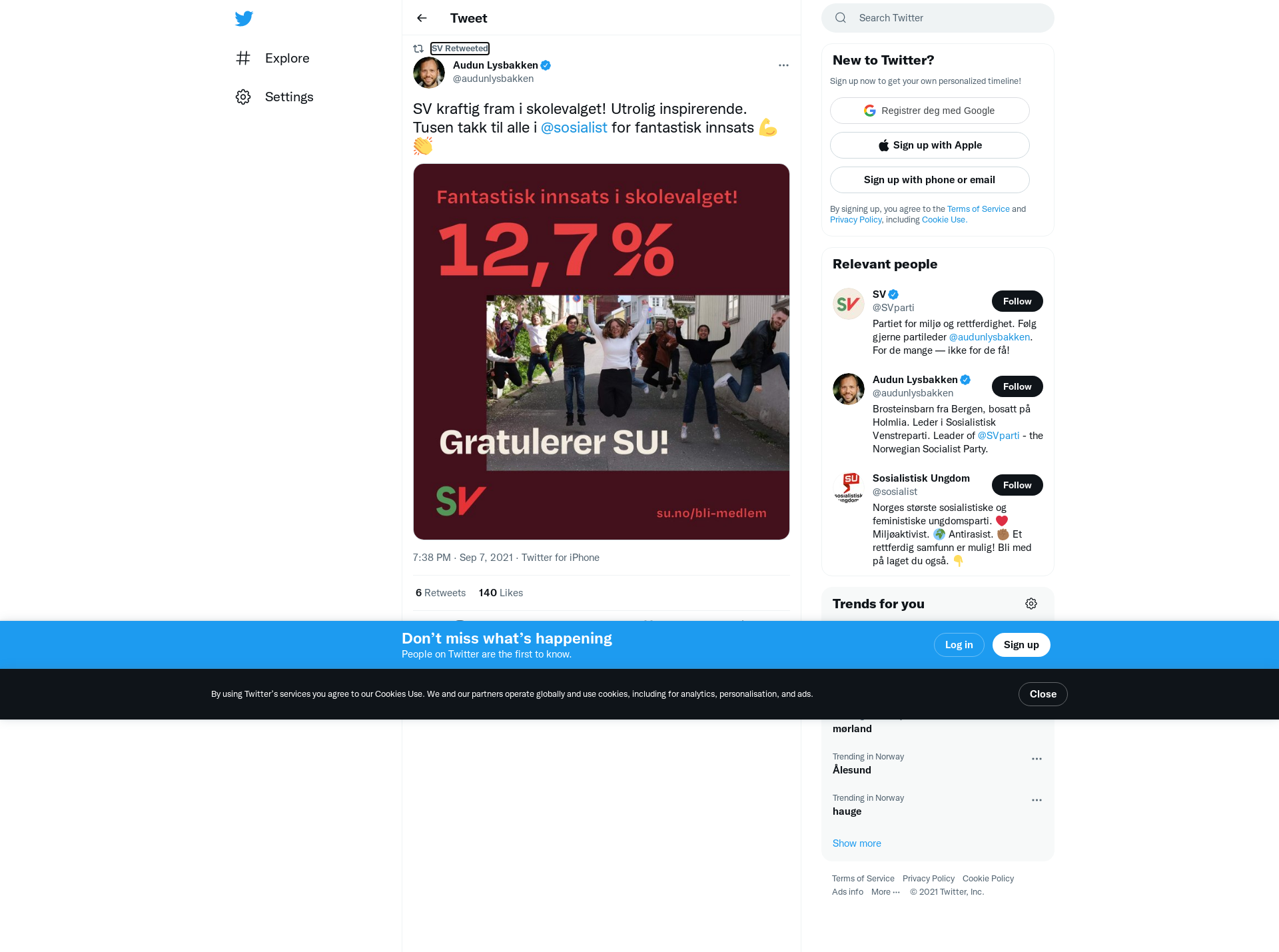Open the 12,7% skolevalget image
This screenshot has height=952, width=1279.
coord(601,352)
